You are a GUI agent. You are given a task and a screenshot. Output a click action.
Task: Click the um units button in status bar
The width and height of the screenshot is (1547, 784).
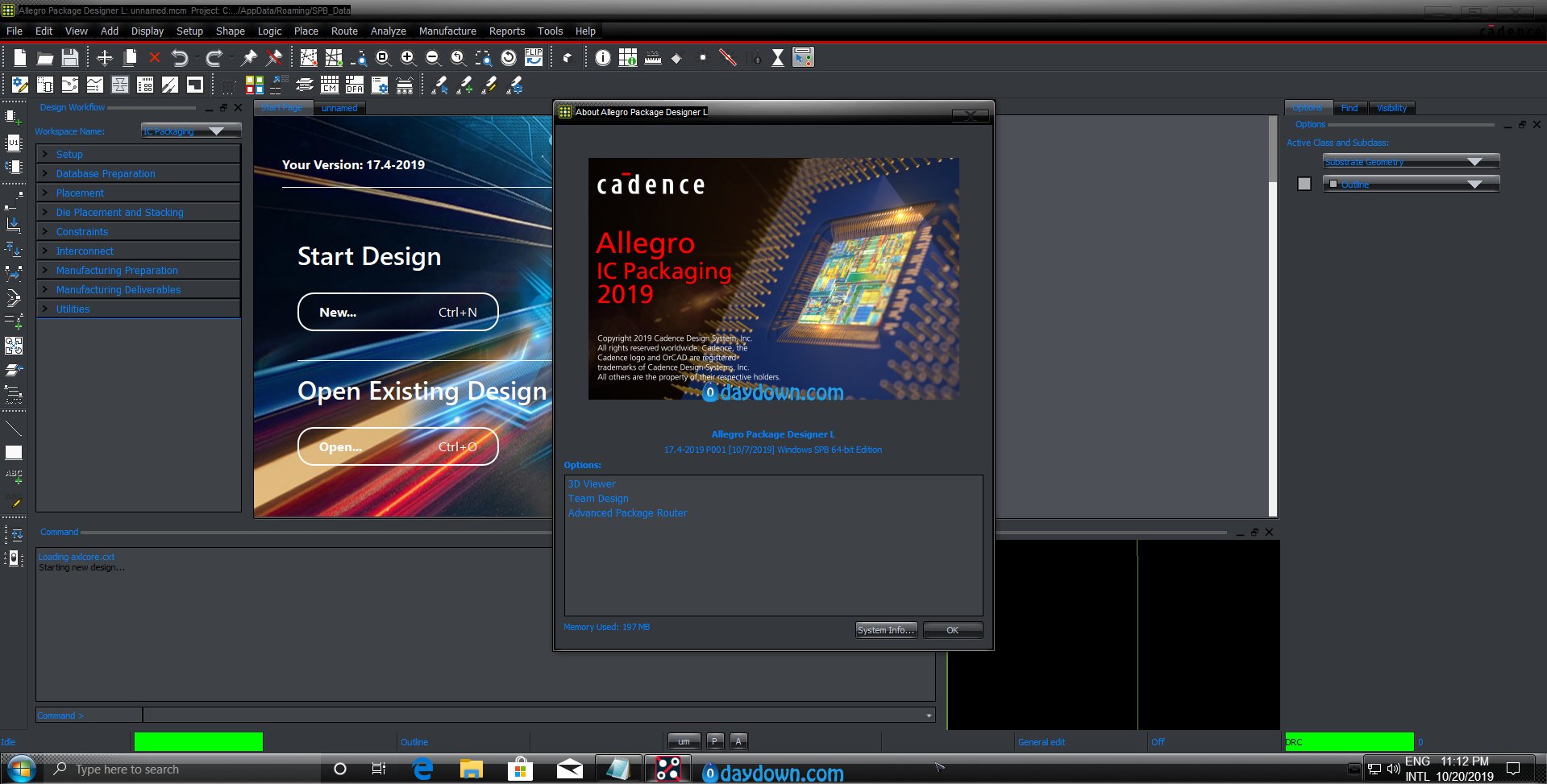coord(684,741)
